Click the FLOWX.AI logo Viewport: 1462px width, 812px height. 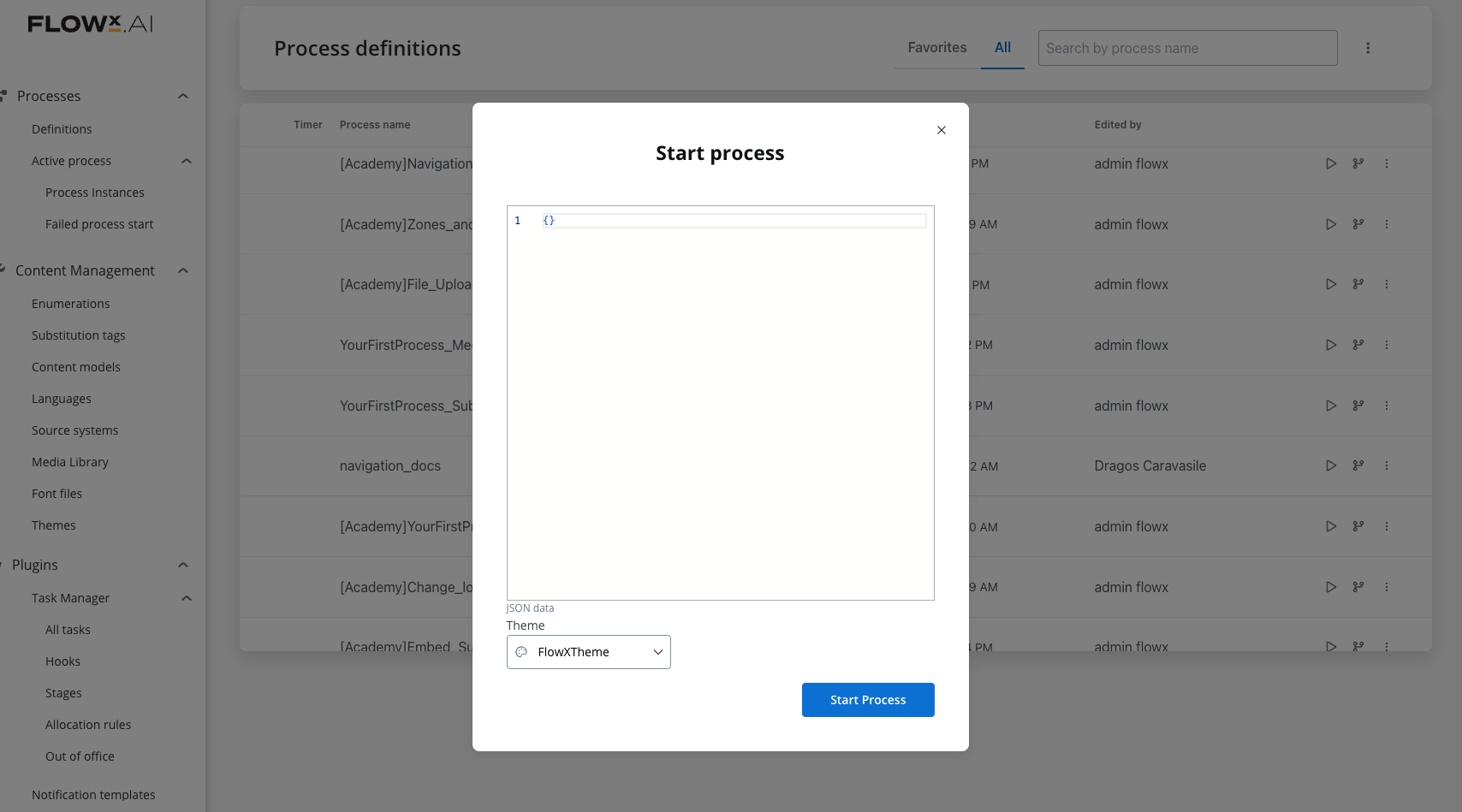pos(90,24)
